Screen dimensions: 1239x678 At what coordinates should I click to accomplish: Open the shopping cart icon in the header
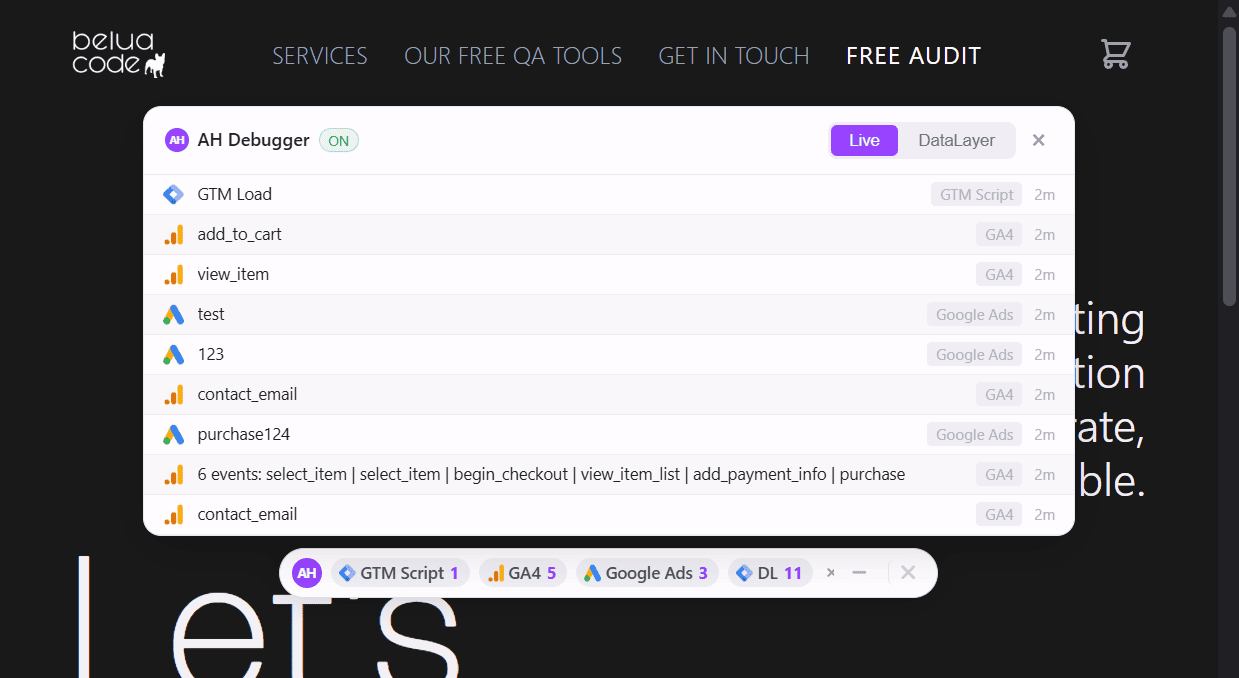pyautogui.click(x=1115, y=55)
